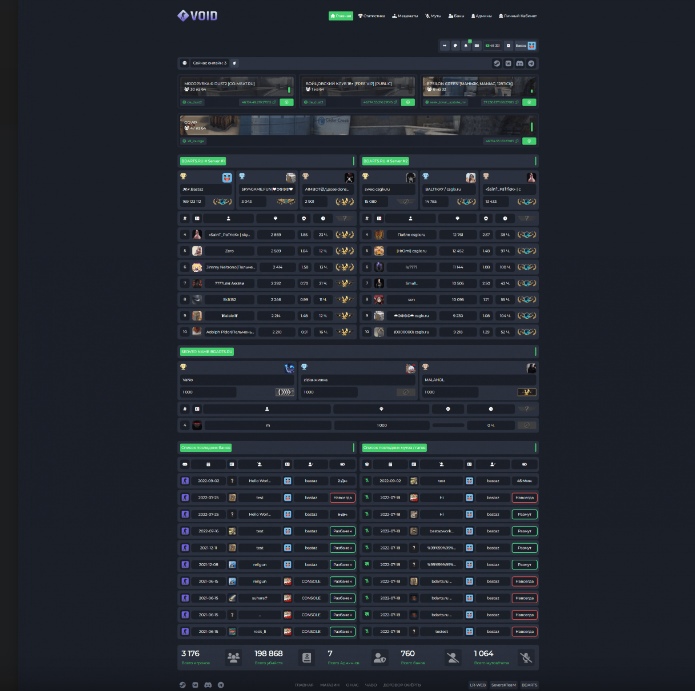The image size is (695, 691).
Task: Click the 'Разбанен' status on the 2021-12-11 ban
Action: [x=342, y=547]
